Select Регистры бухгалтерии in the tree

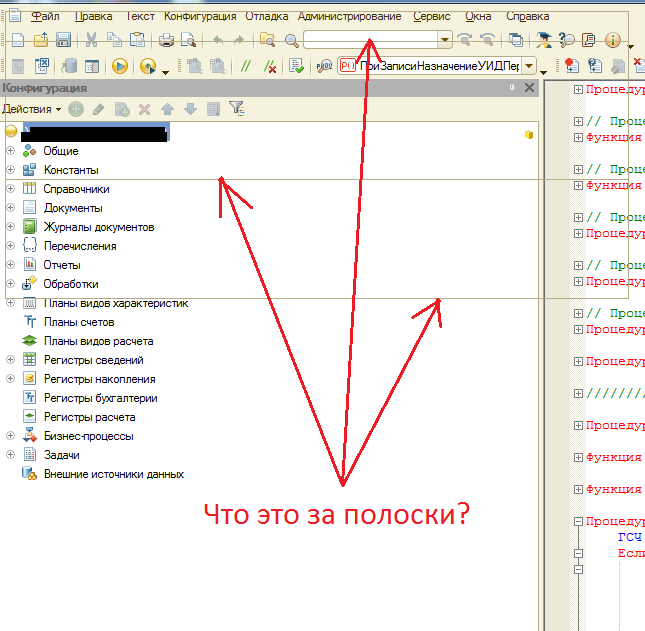pyautogui.click(x=101, y=398)
